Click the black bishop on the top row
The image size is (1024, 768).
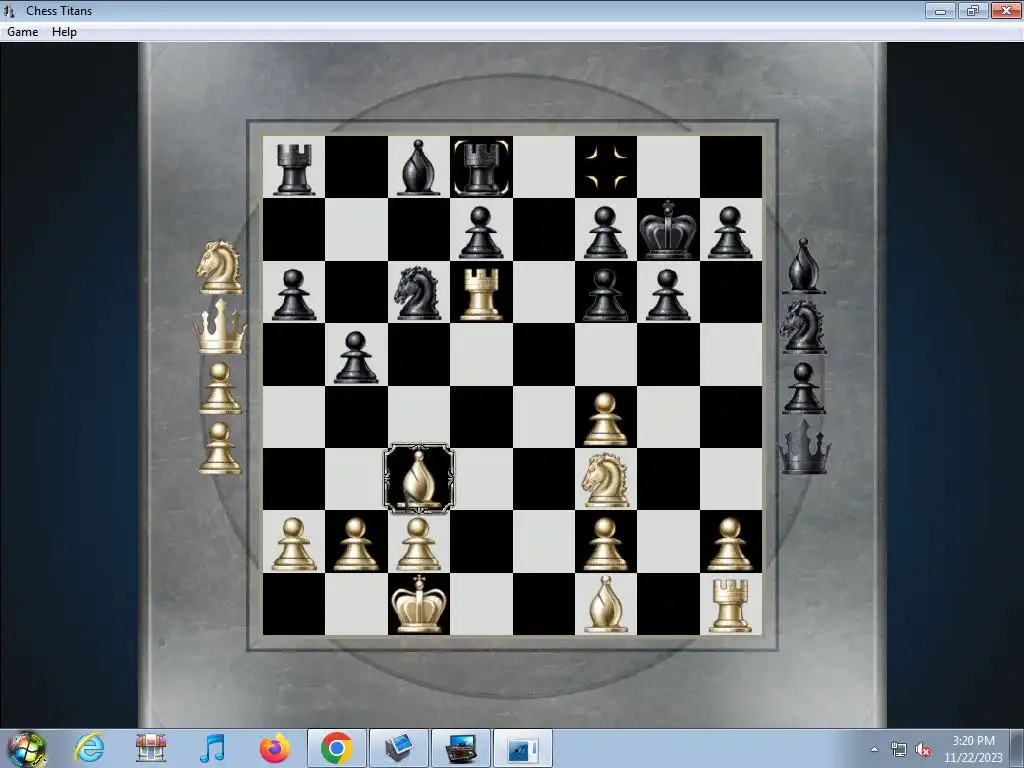(419, 168)
